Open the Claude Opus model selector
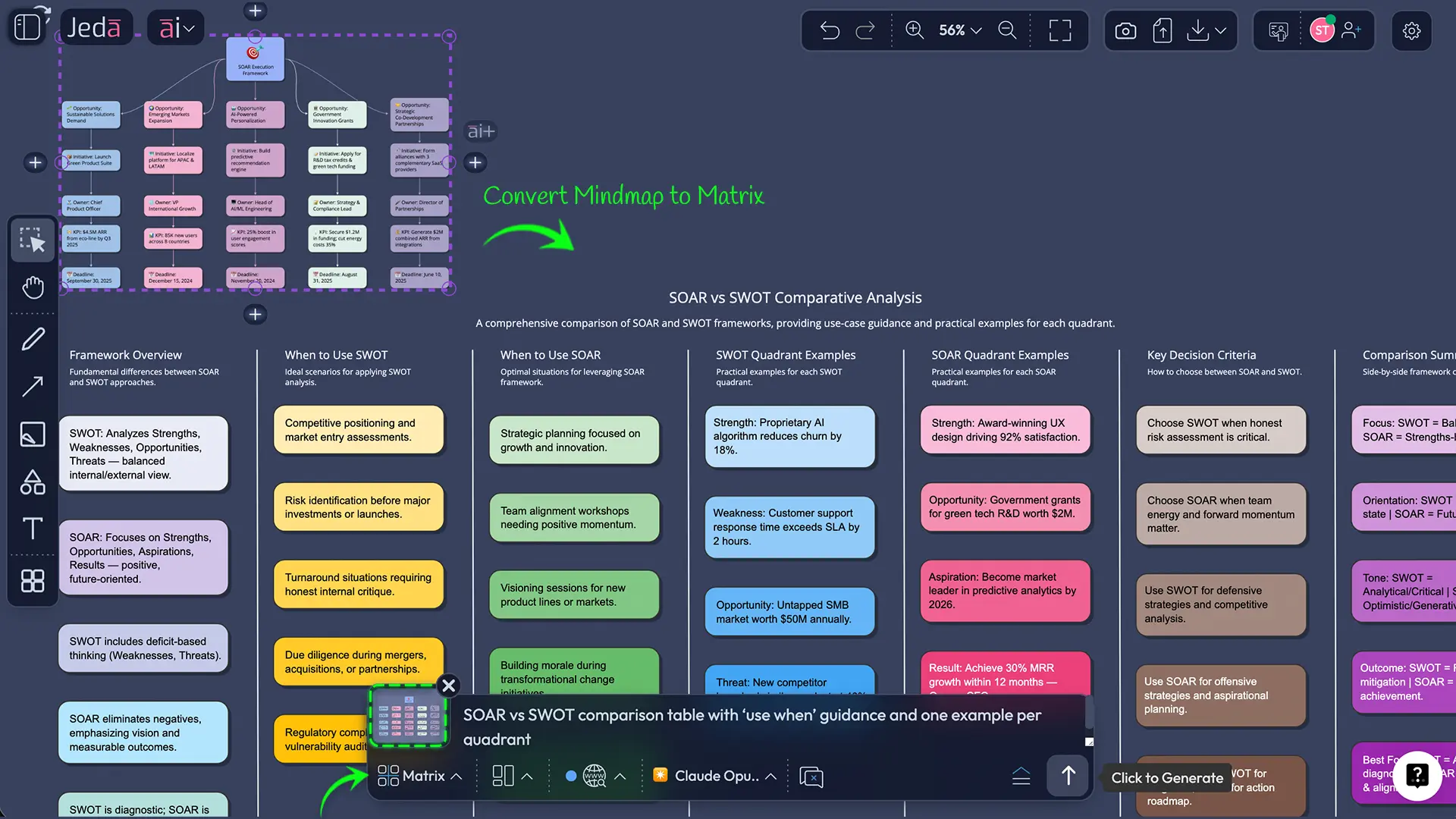The height and width of the screenshot is (819, 1456). tap(714, 776)
